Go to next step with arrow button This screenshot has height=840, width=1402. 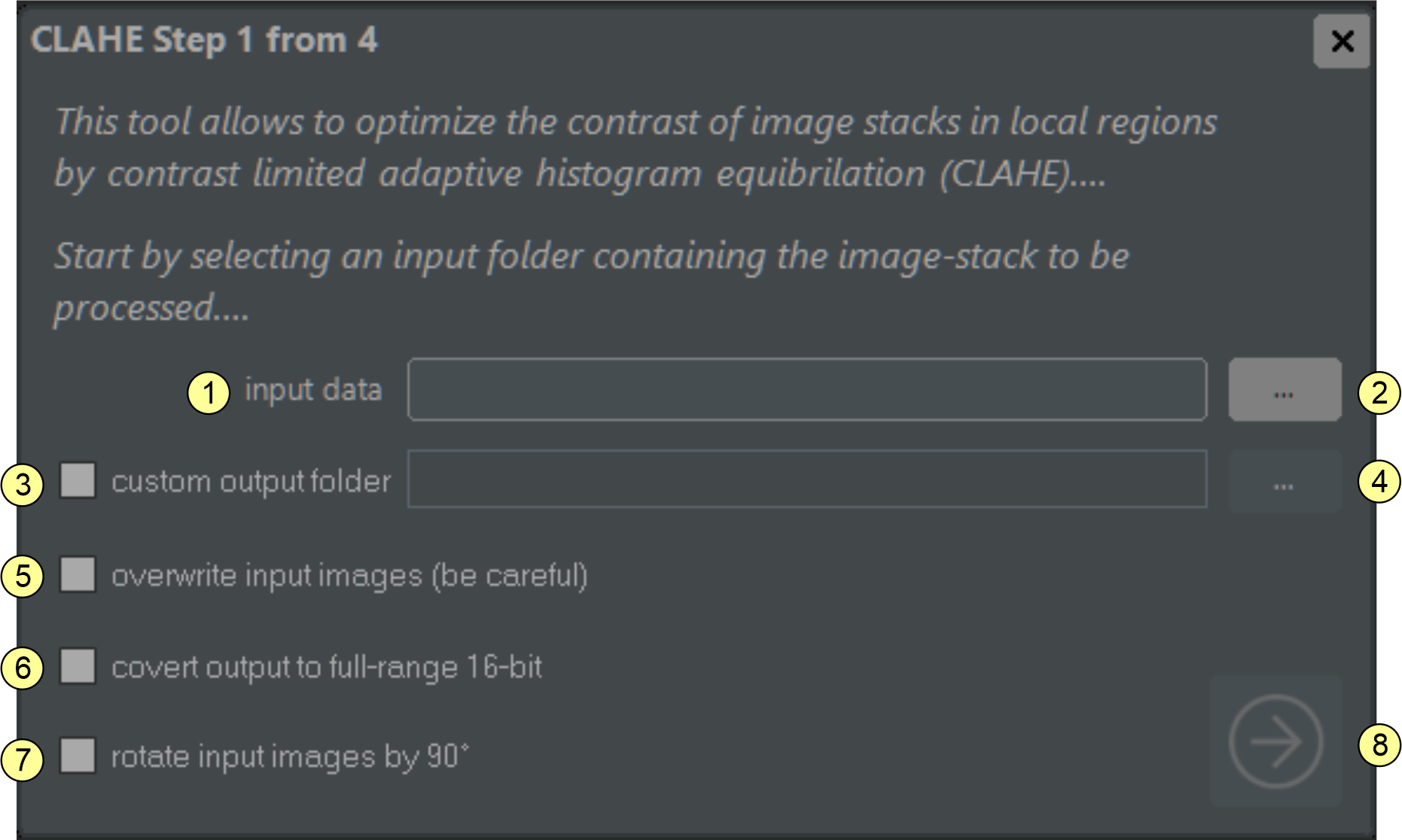tap(1276, 741)
